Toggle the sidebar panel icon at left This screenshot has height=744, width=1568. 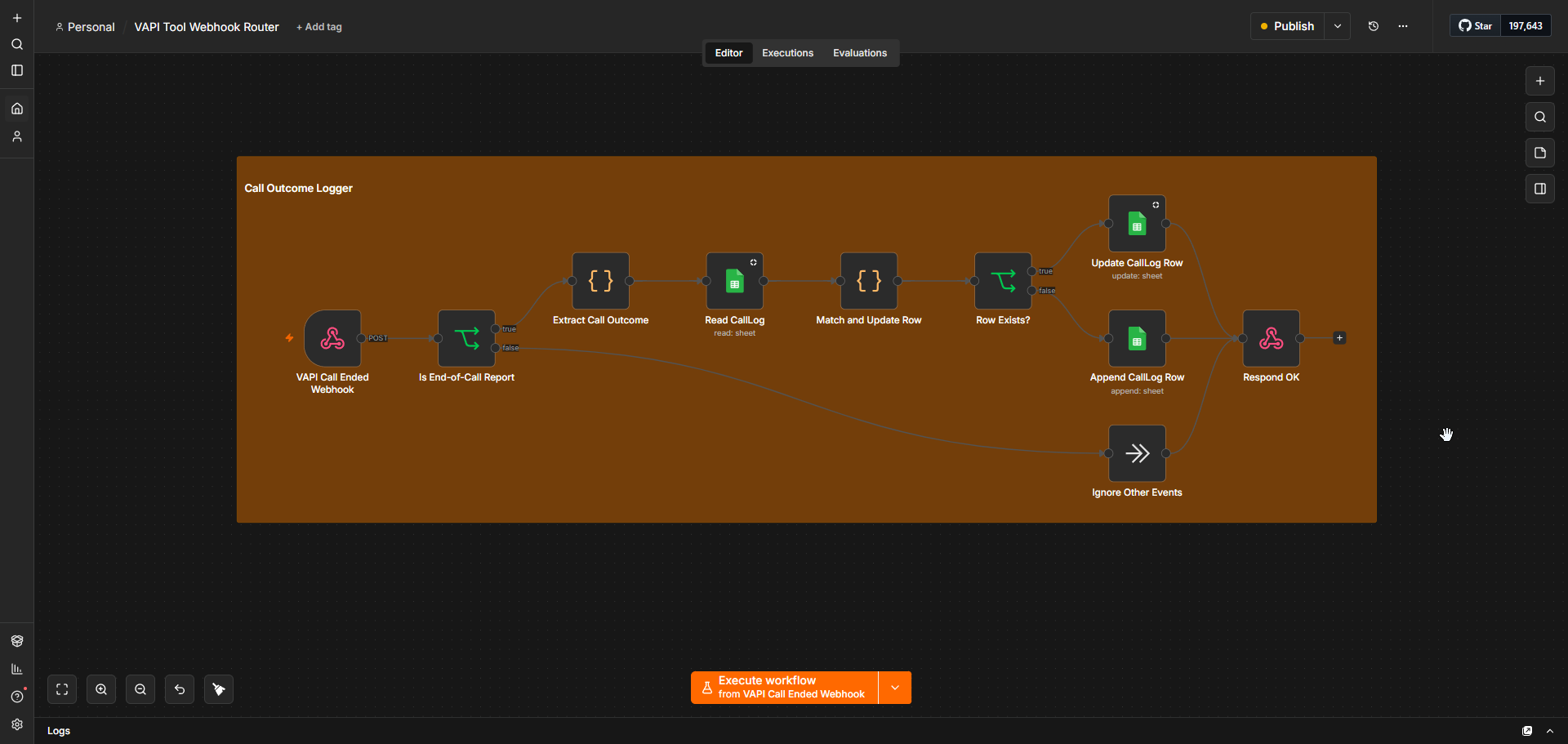tap(17, 70)
